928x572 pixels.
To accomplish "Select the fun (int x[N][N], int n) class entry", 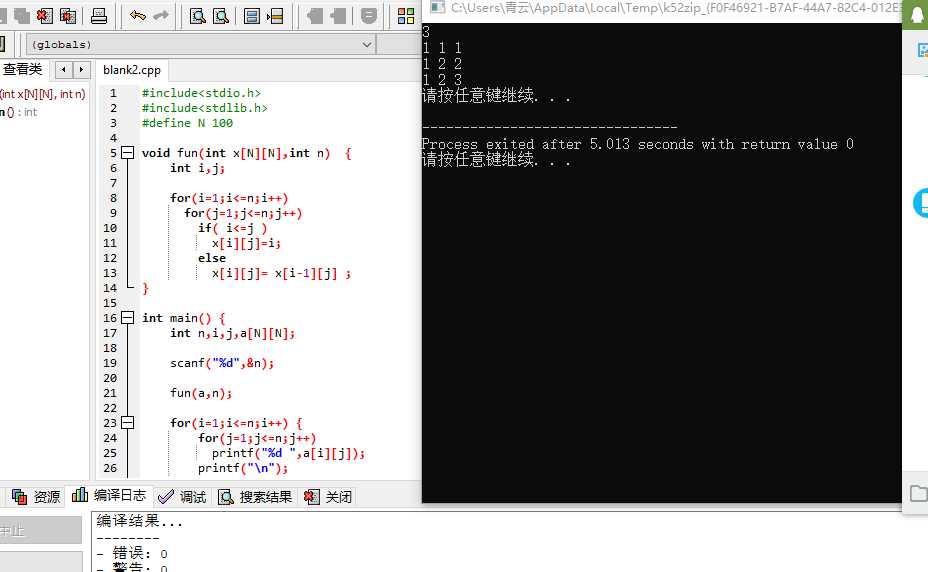I will tap(43, 94).
